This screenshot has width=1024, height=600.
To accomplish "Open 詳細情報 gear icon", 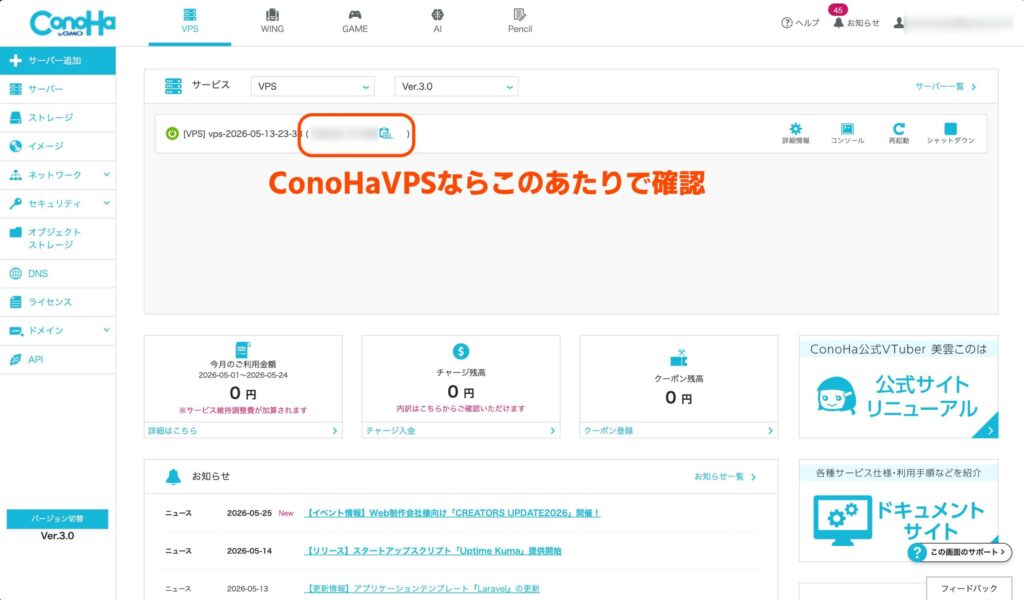I will pyautogui.click(x=795, y=133).
